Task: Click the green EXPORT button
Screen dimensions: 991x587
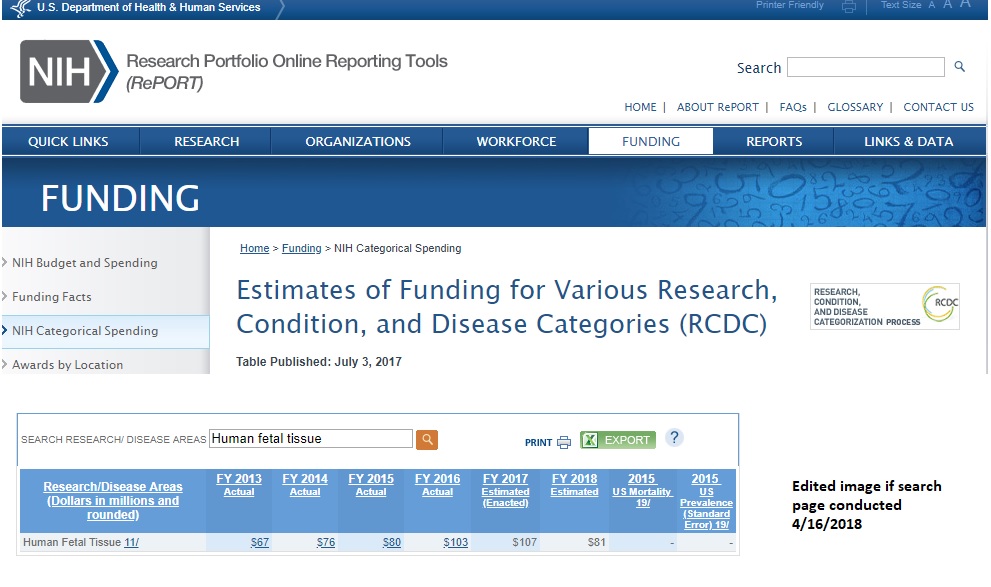Action: point(617,440)
